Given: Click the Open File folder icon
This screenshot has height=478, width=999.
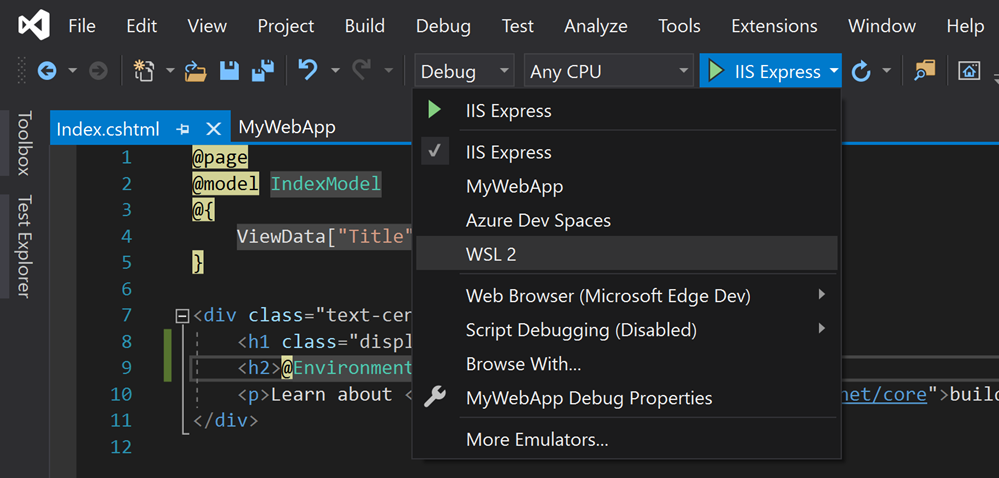Looking at the screenshot, I should click(196, 71).
